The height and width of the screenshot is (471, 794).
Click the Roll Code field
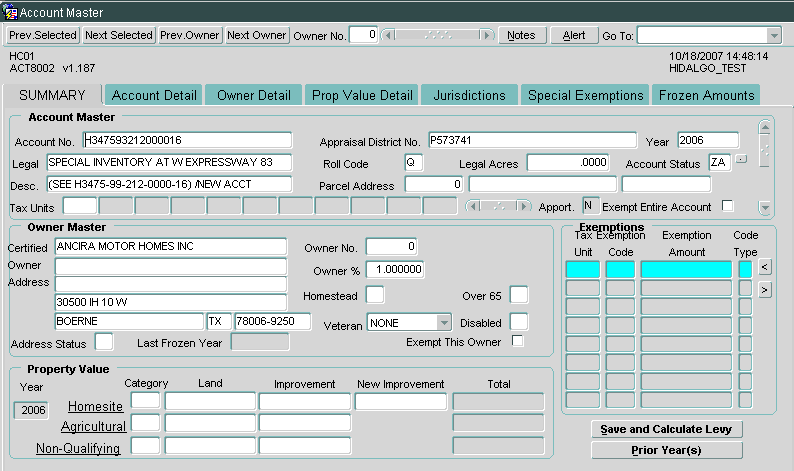click(414, 163)
